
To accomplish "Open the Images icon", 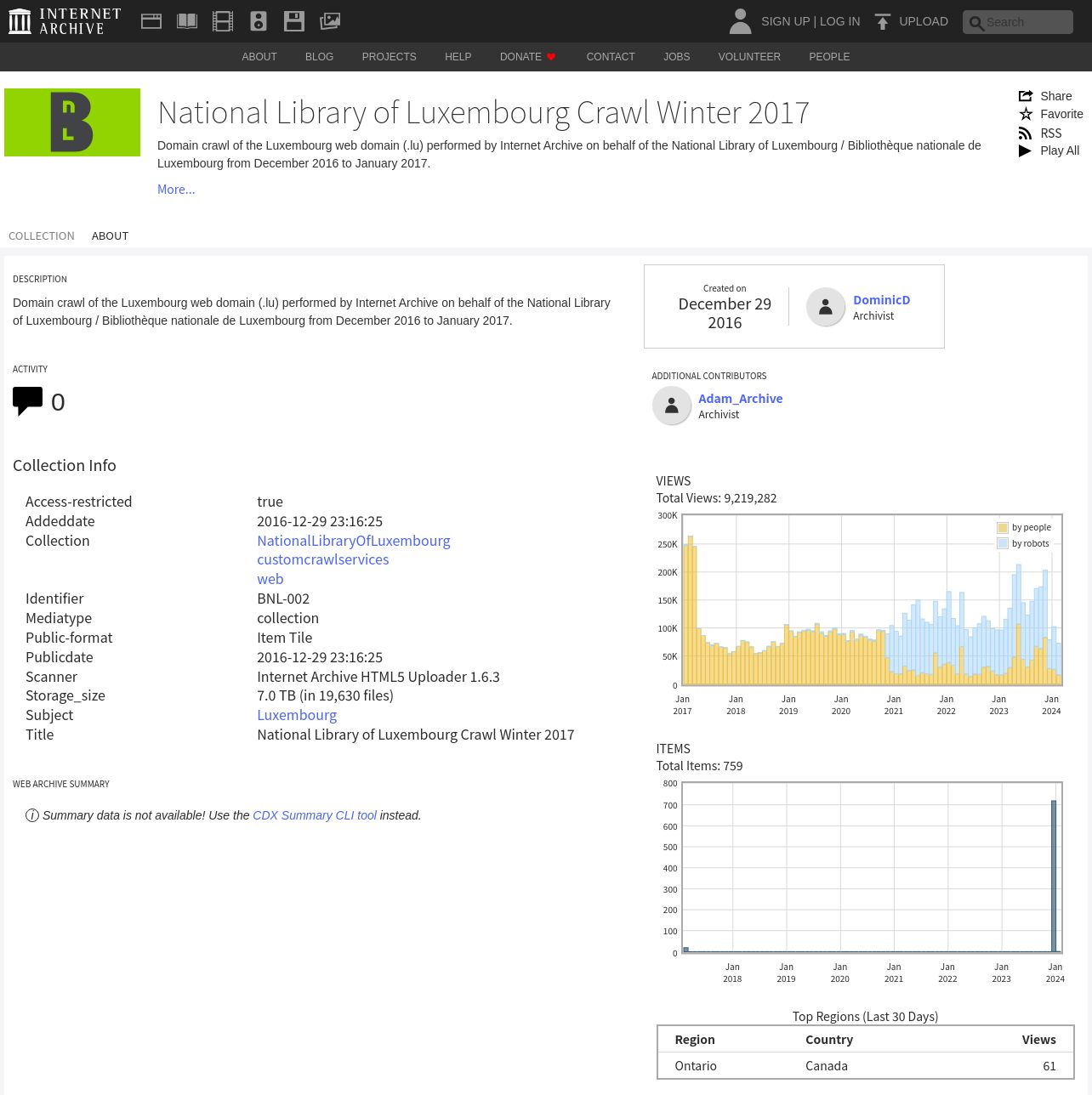I will pyautogui.click(x=330, y=21).
